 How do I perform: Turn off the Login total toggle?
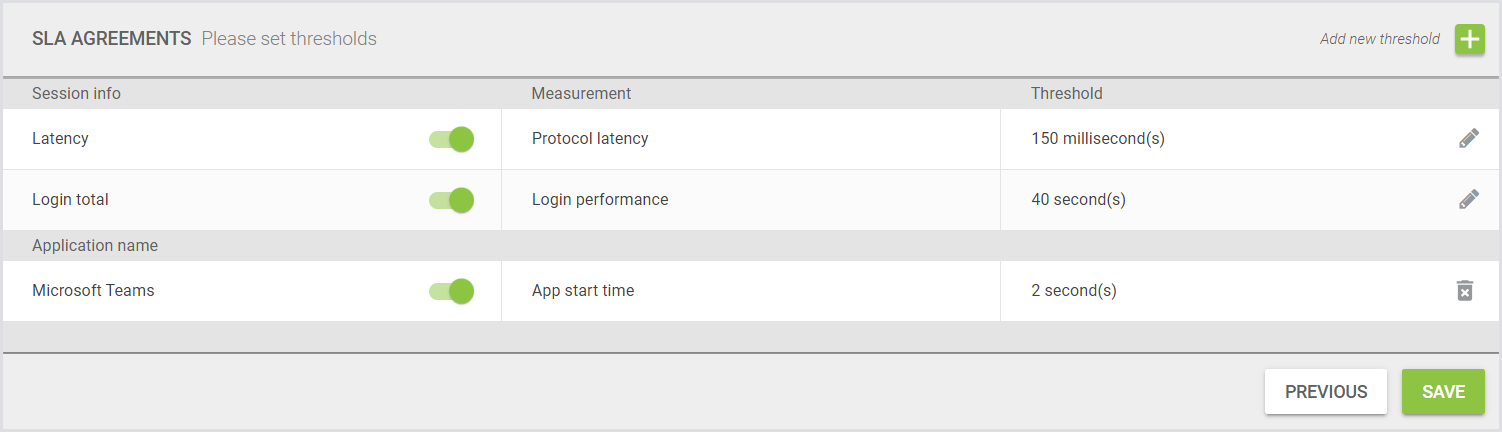[x=452, y=200]
